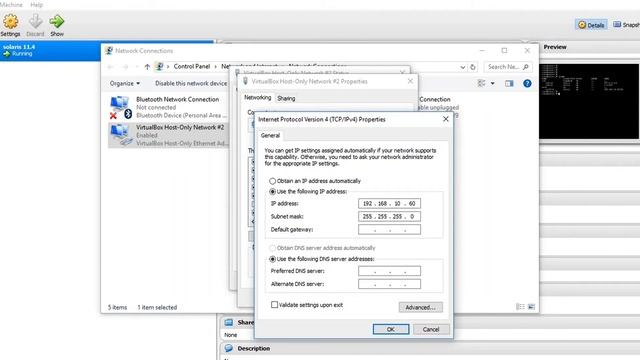Switch to the Networking tab
Image resolution: width=640 pixels, height=360 pixels.
click(x=257, y=98)
